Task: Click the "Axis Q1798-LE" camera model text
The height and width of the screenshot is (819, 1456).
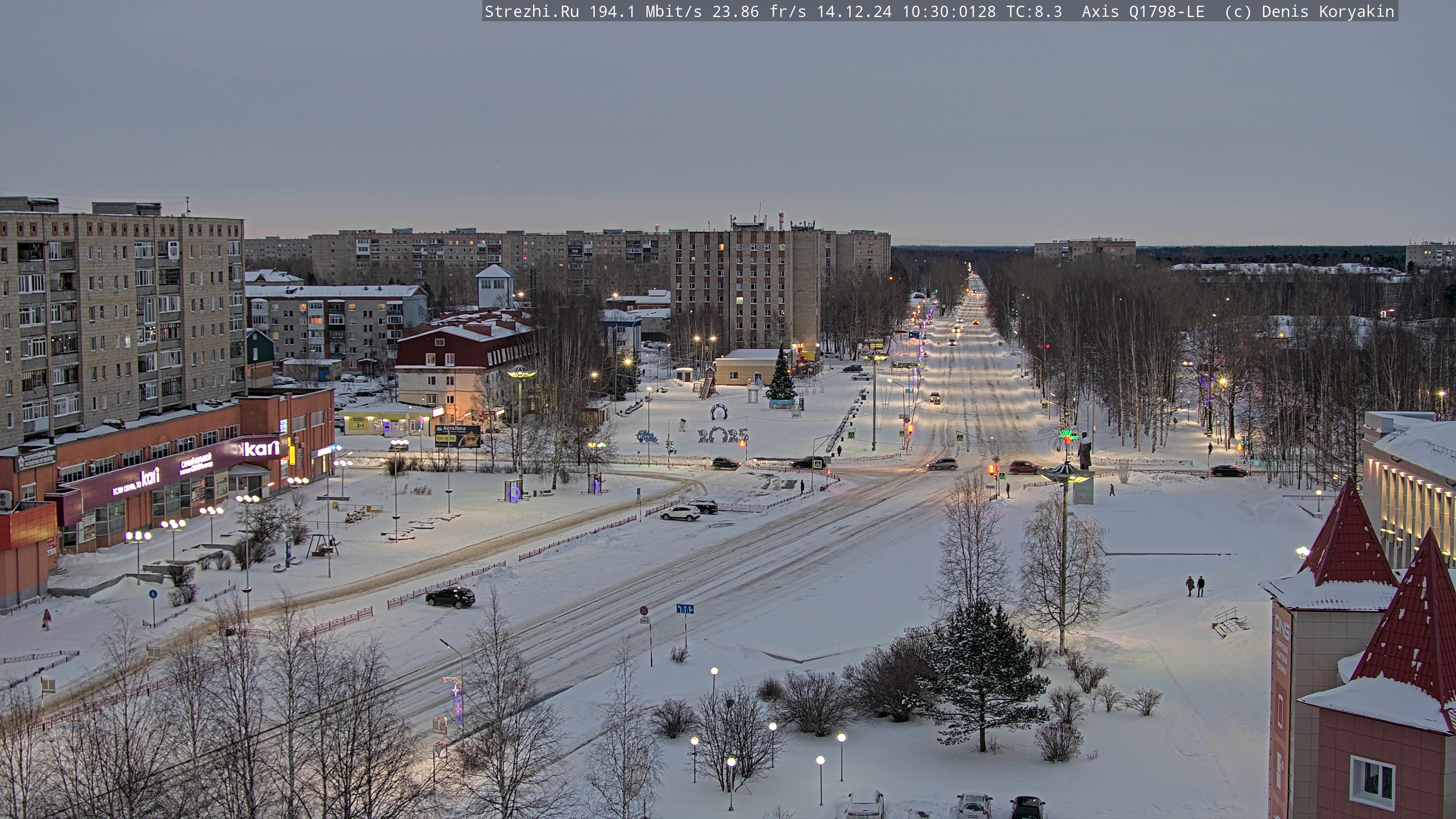Action: click(1143, 11)
